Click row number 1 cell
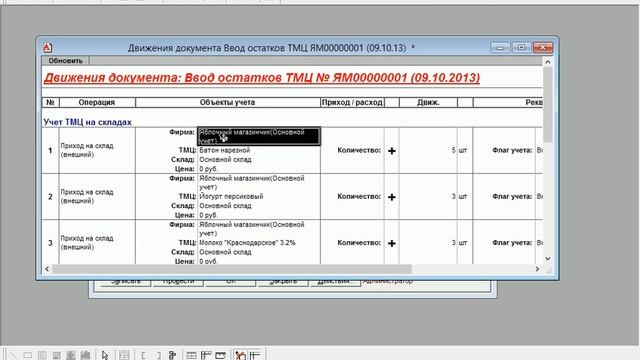Viewport: 640px width, 360px height. coord(51,151)
